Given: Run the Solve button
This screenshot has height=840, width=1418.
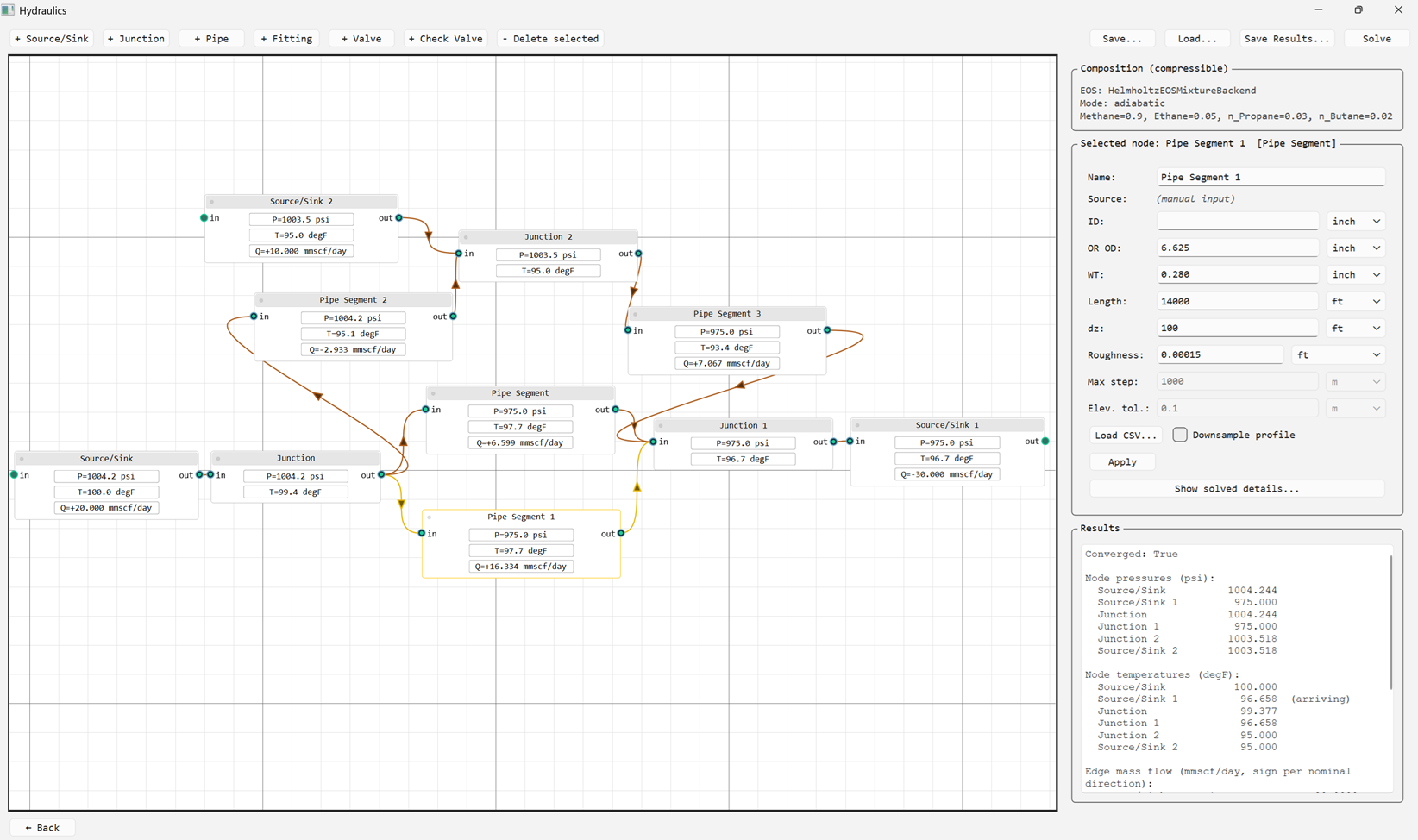Looking at the screenshot, I should click(x=1377, y=39).
